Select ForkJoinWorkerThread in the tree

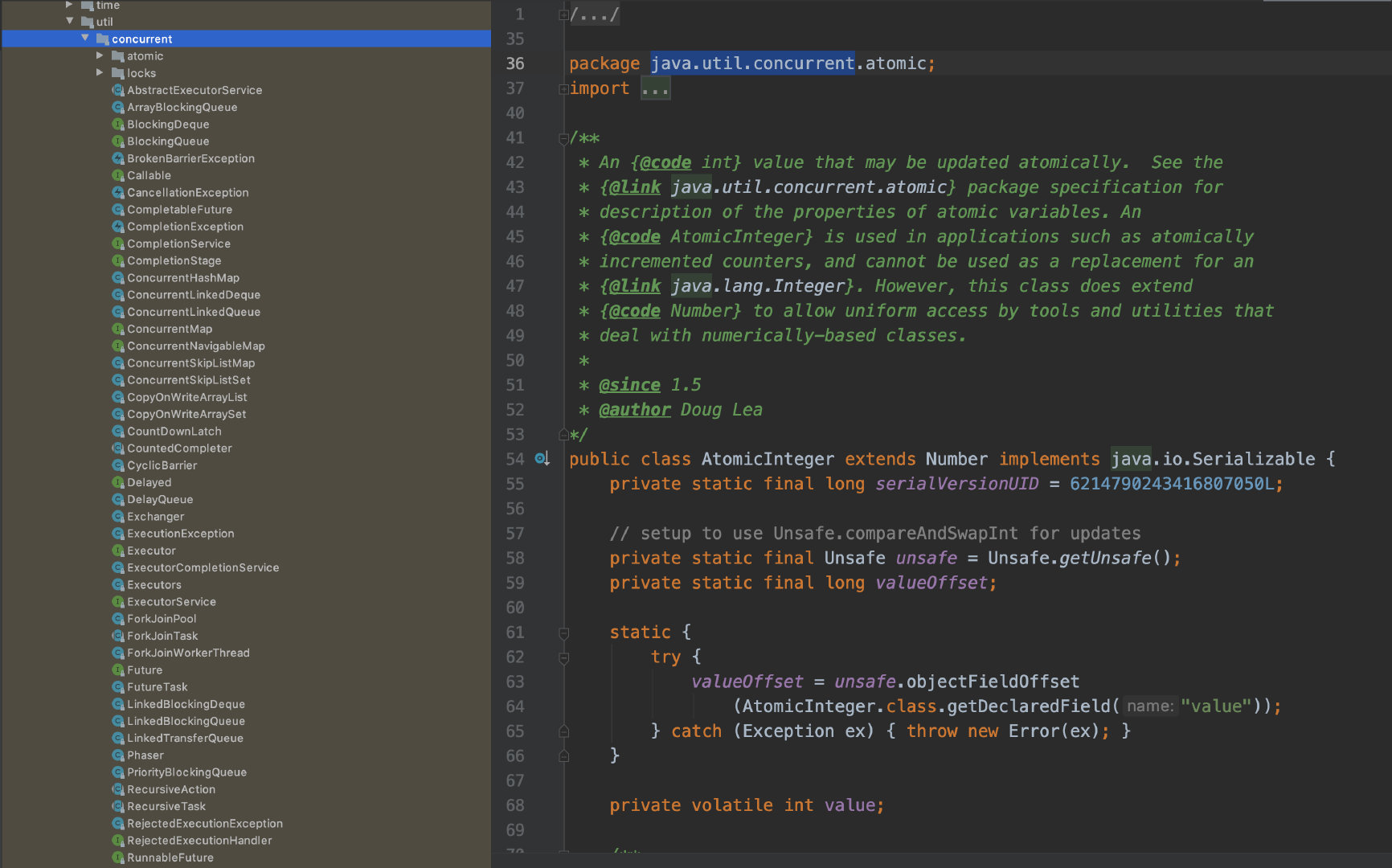pyautogui.click(x=188, y=653)
